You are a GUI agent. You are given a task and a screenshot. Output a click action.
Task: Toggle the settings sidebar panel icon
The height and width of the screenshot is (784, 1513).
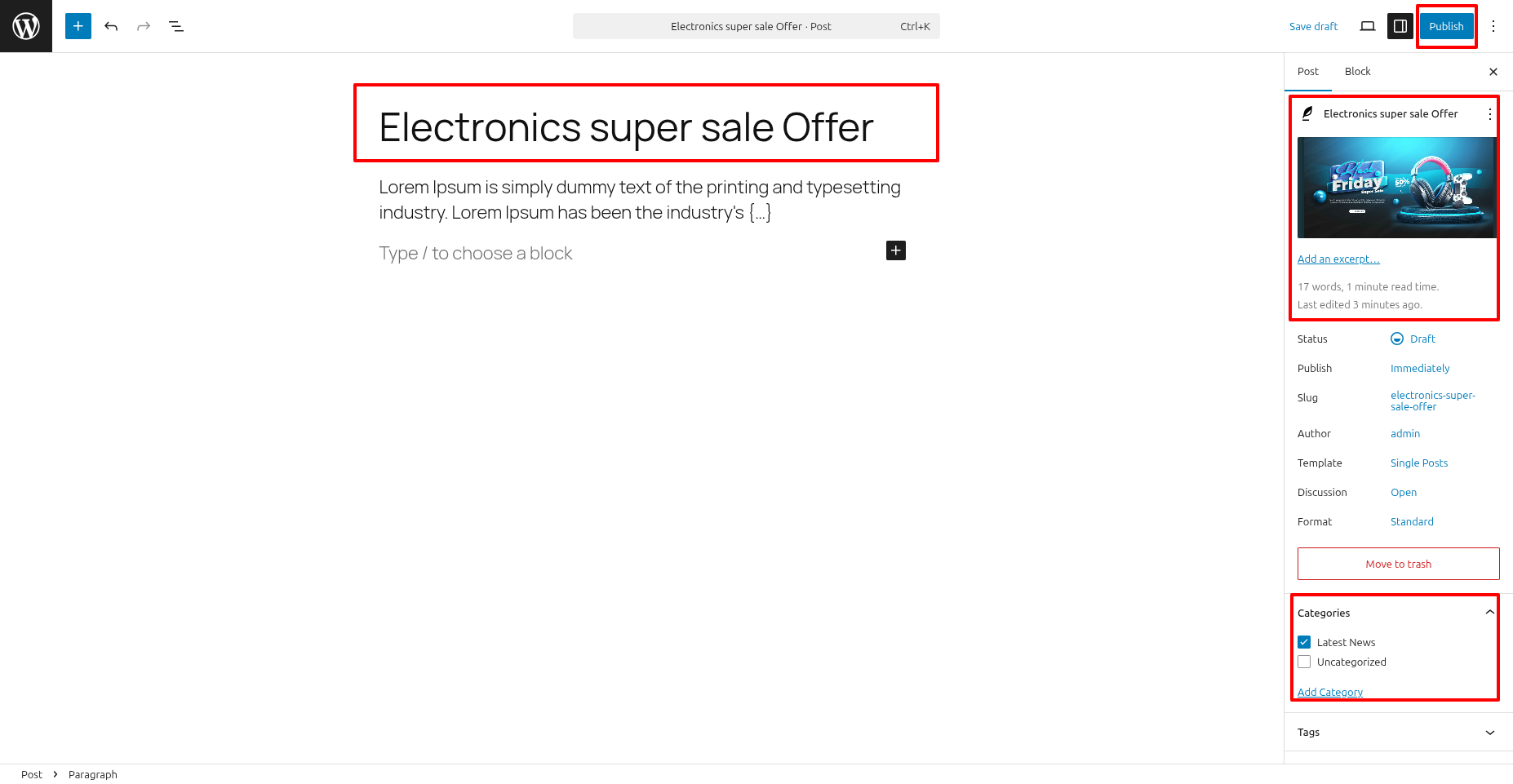coord(1400,26)
